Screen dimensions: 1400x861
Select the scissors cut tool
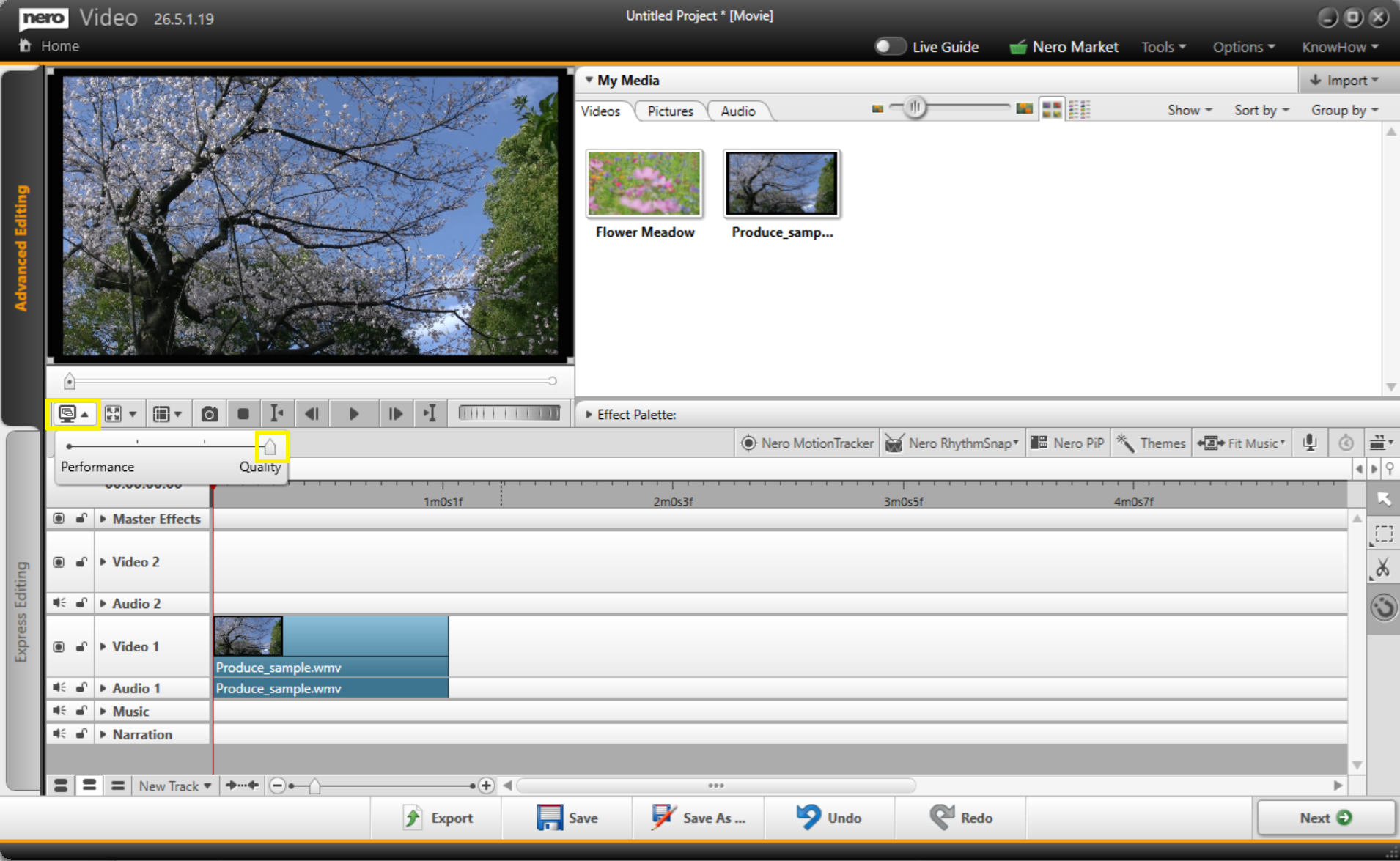1383,568
